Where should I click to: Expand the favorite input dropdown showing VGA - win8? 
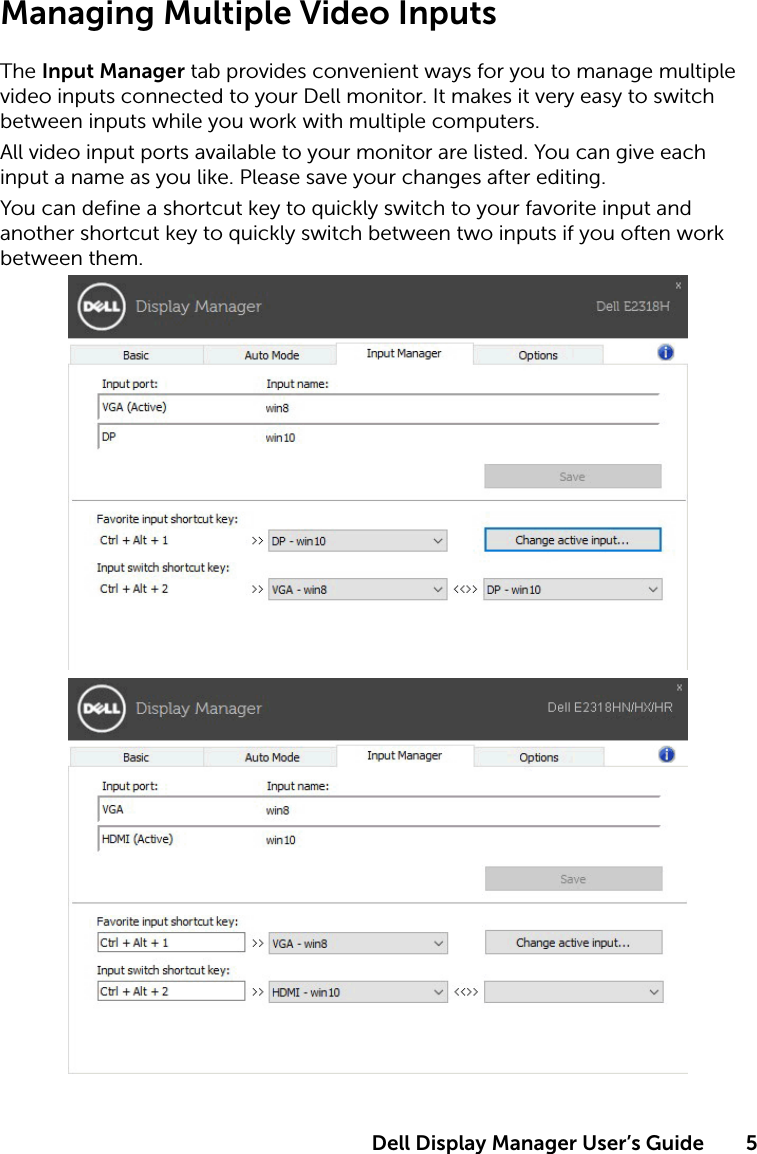pyautogui.click(x=357, y=943)
